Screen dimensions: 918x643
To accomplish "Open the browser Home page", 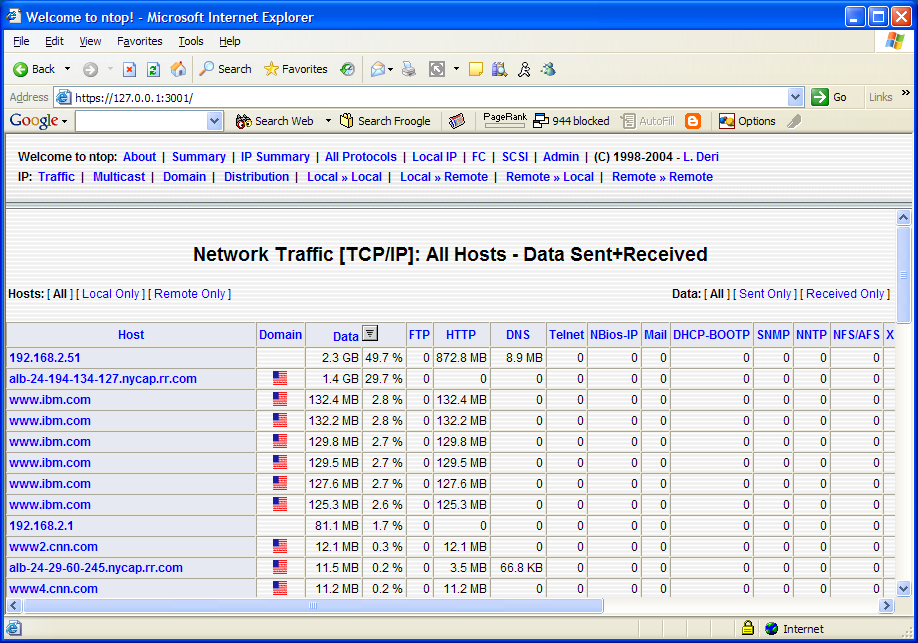I will click(178, 69).
